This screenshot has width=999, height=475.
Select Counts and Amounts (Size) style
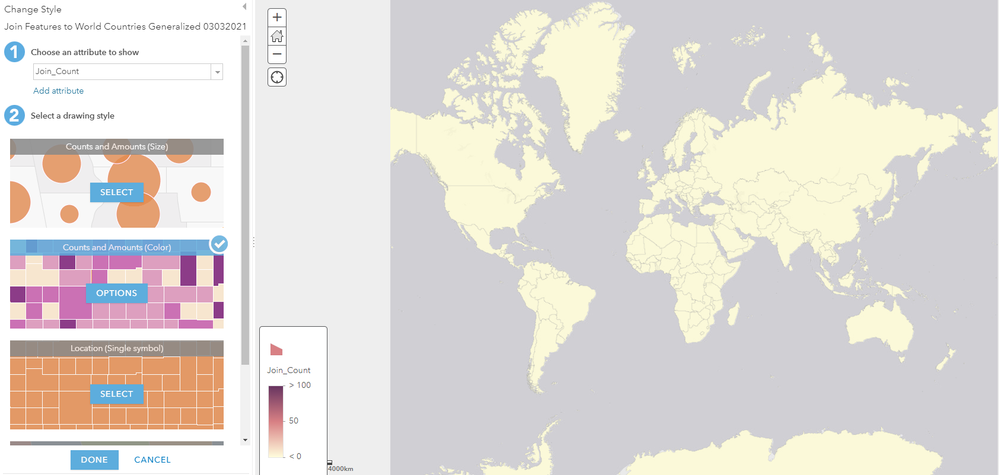click(x=117, y=192)
